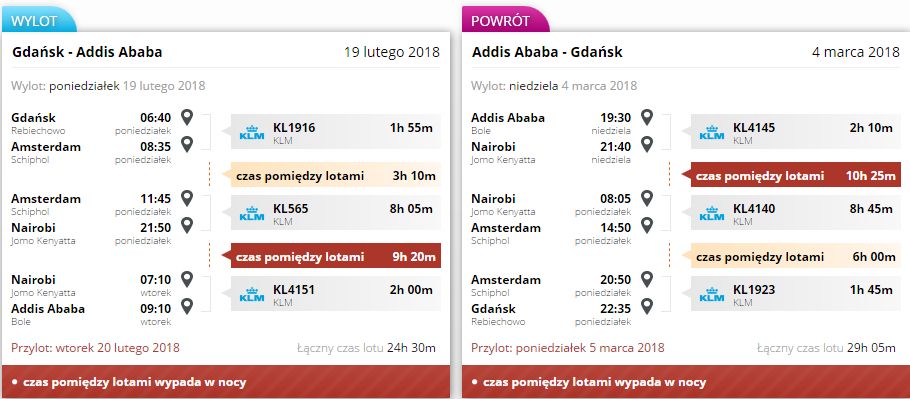Screen dimensions: 910x399
Task: Click flight number KL4151
Action: 294,289
